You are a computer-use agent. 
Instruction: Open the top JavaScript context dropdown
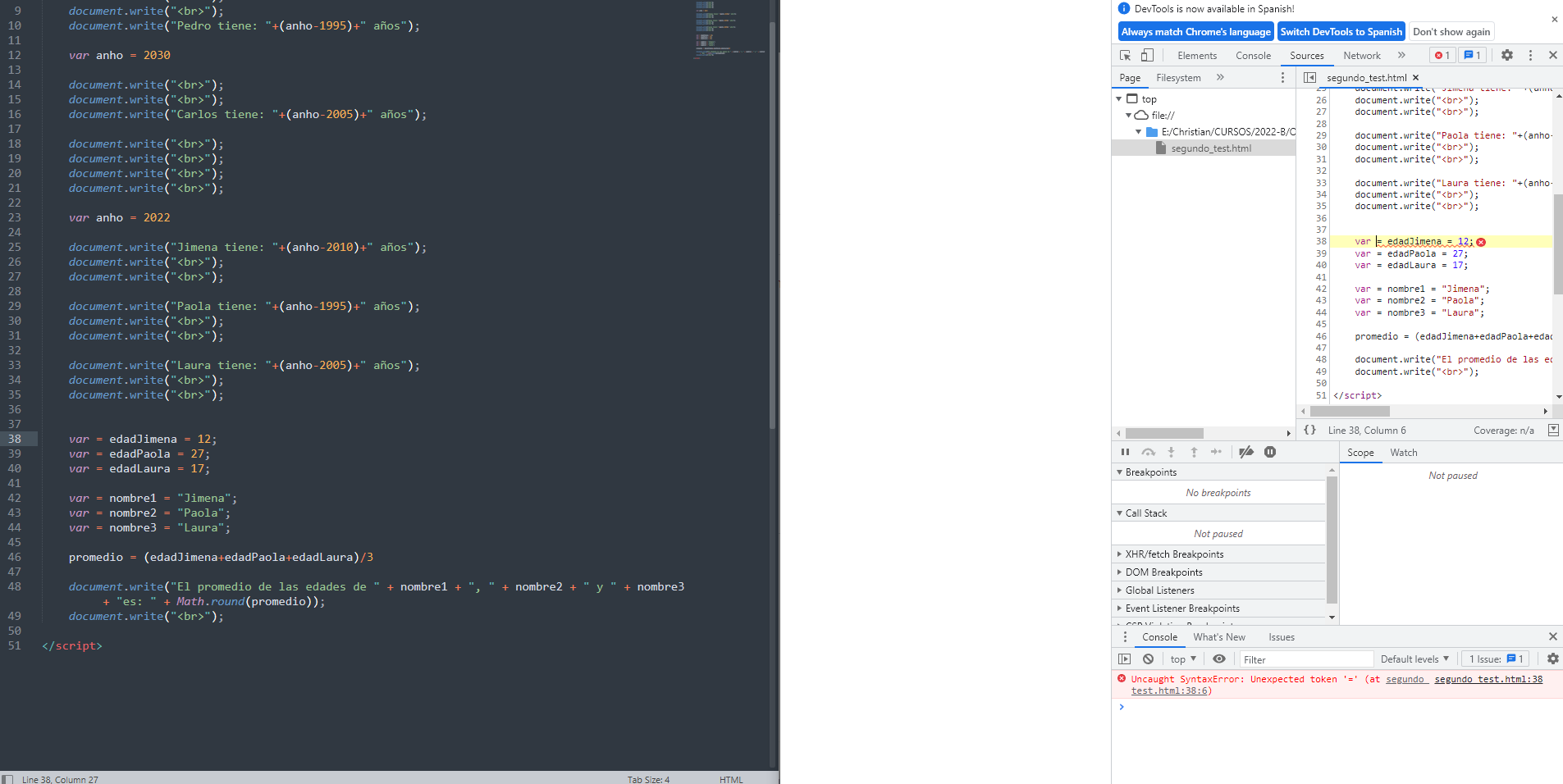1183,659
